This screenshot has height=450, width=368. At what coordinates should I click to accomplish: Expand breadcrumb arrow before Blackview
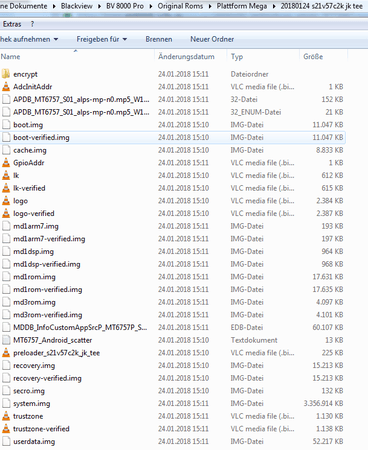point(54,6)
